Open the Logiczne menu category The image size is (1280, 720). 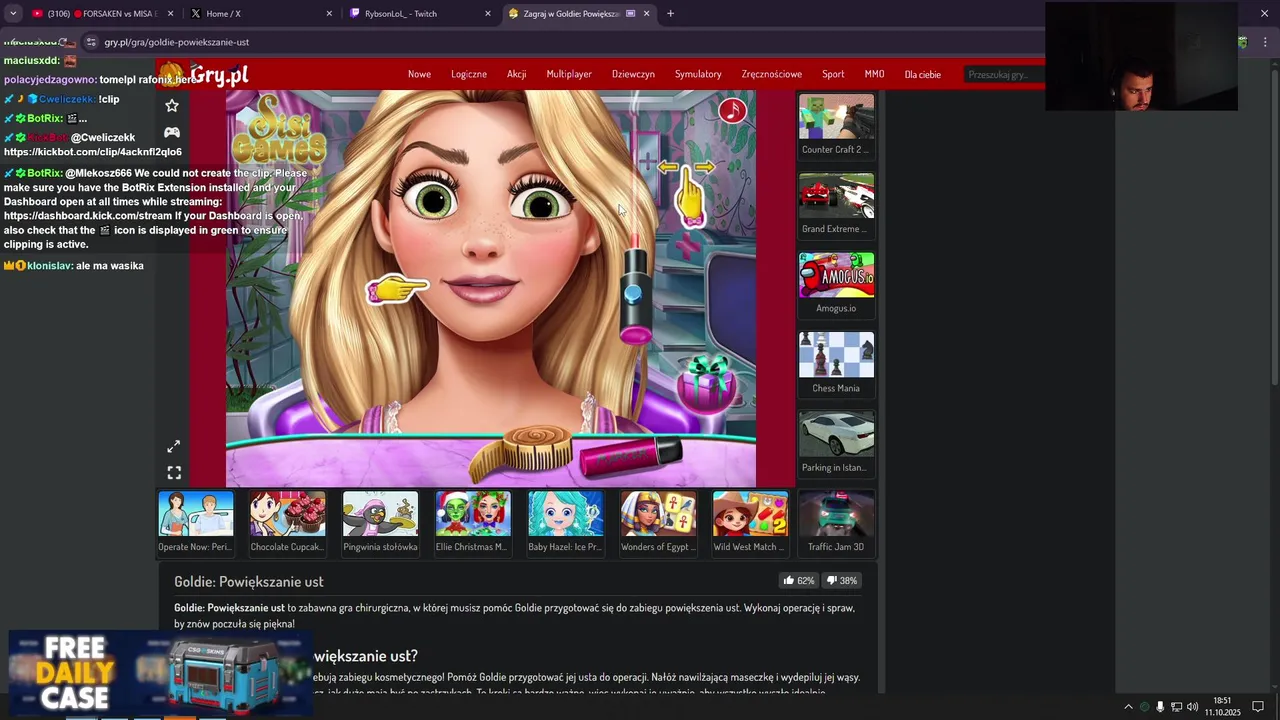click(x=469, y=74)
